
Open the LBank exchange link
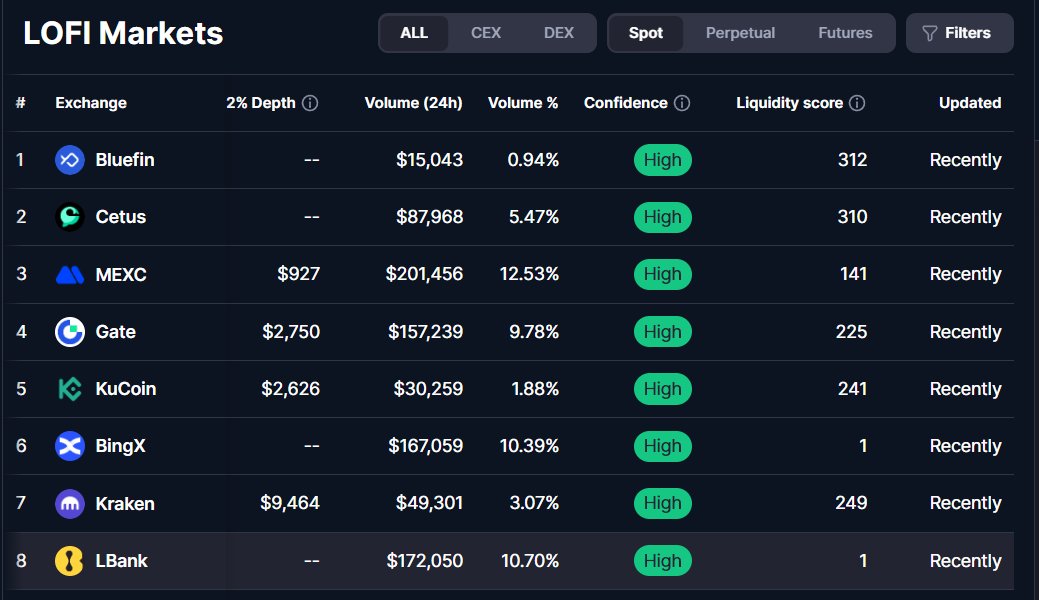pos(121,561)
